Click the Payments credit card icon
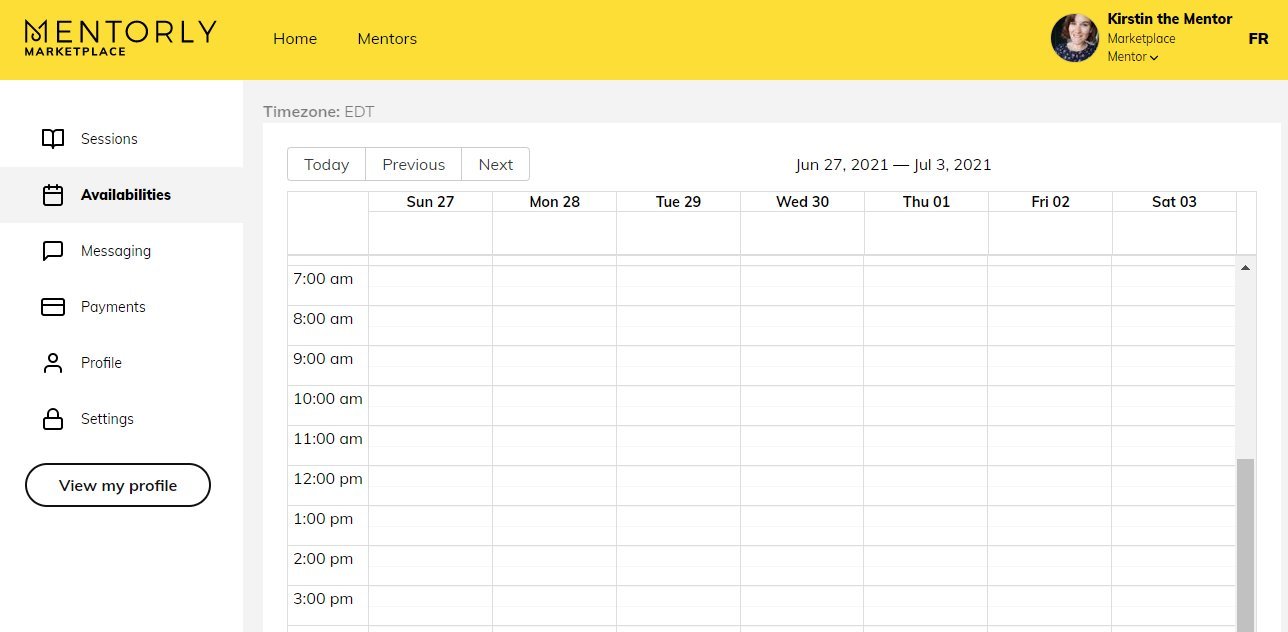The height and width of the screenshot is (632, 1288). pyautogui.click(x=53, y=307)
